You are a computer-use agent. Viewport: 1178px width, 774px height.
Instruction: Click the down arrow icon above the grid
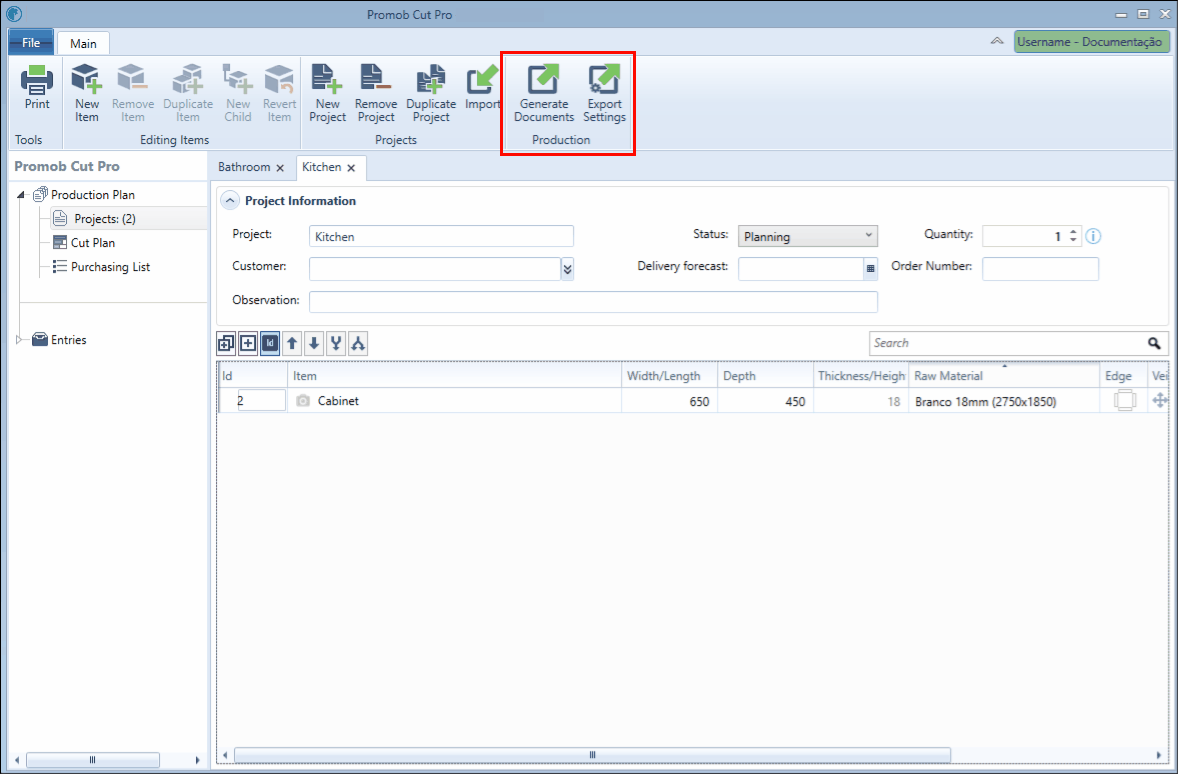tap(314, 343)
